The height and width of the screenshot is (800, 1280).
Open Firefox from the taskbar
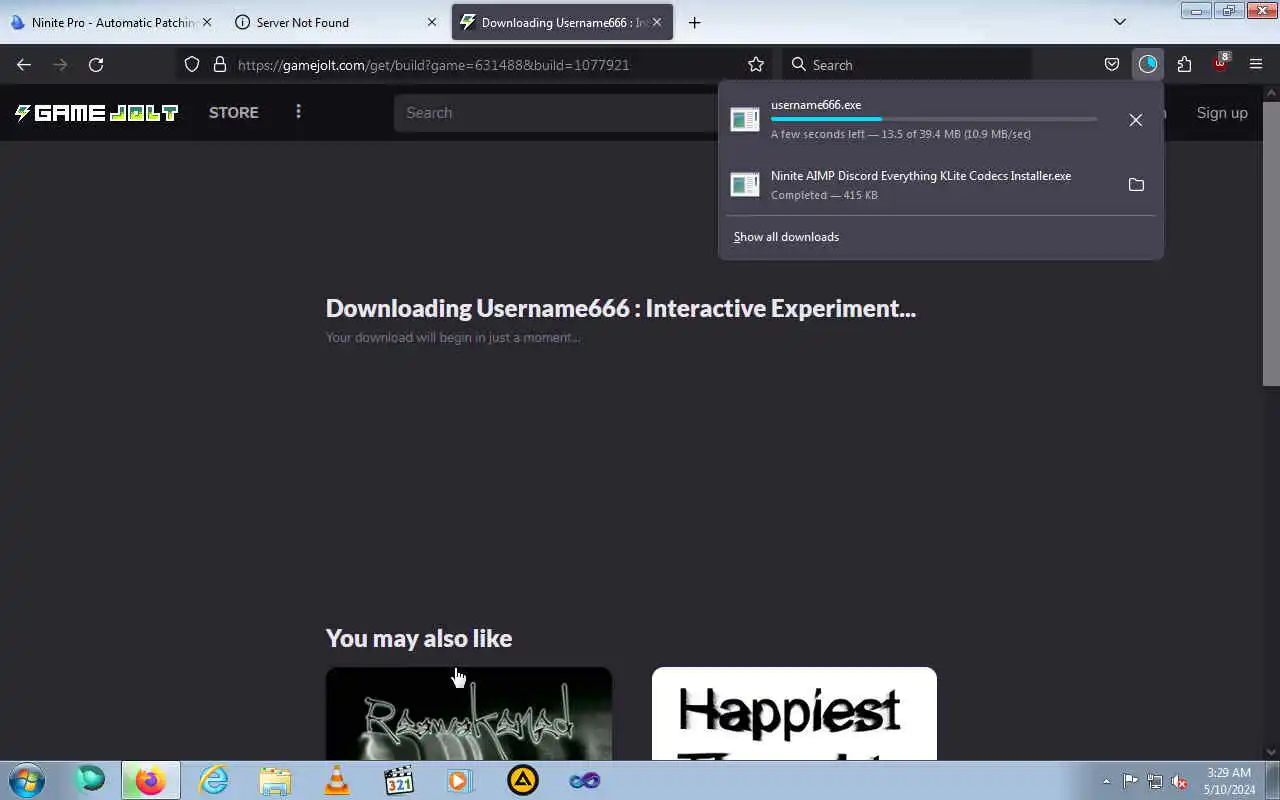pyautogui.click(x=151, y=780)
